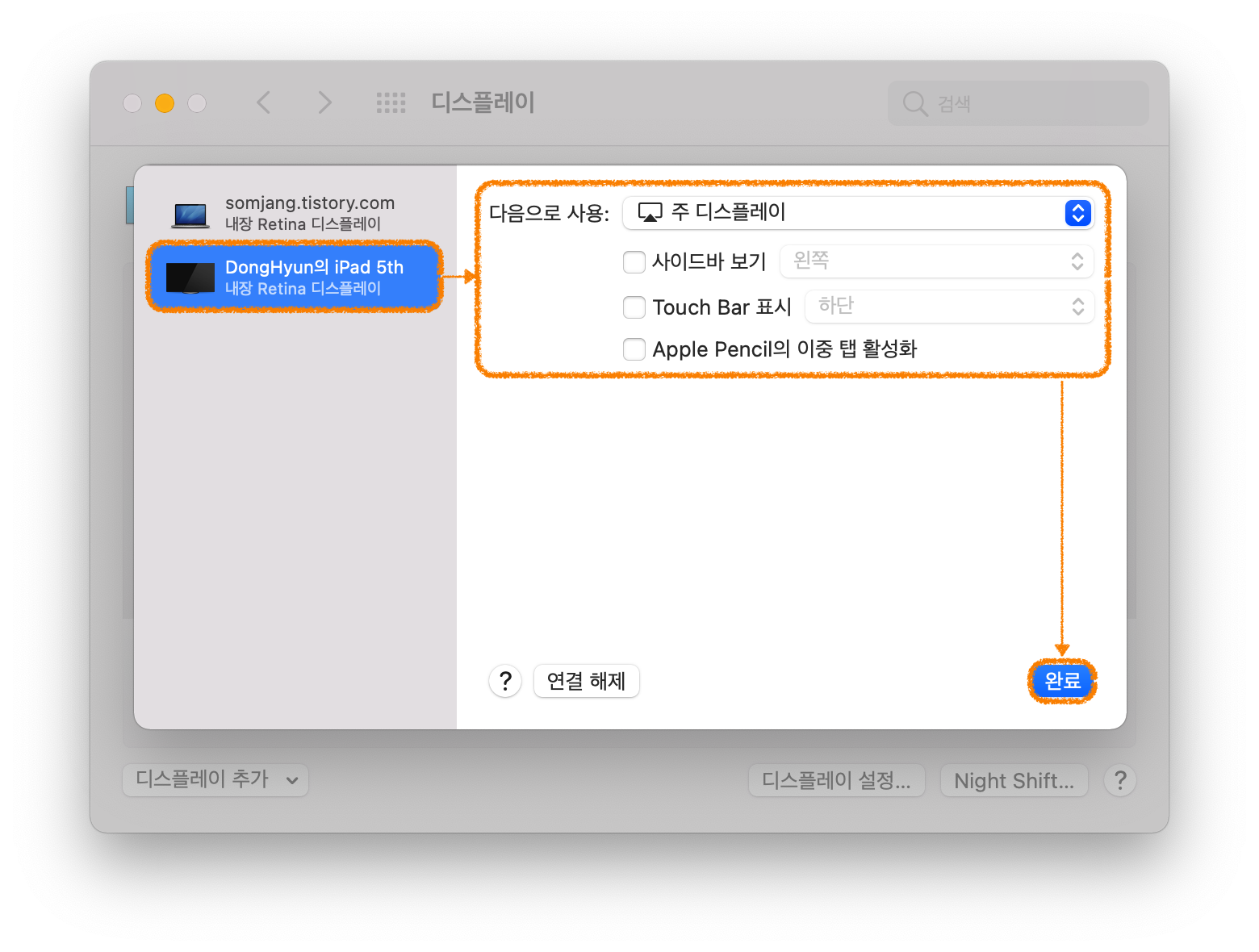Screen dimensions: 1259x952
Task: Enable the 사이드바 보기 checkbox
Action: 634,261
